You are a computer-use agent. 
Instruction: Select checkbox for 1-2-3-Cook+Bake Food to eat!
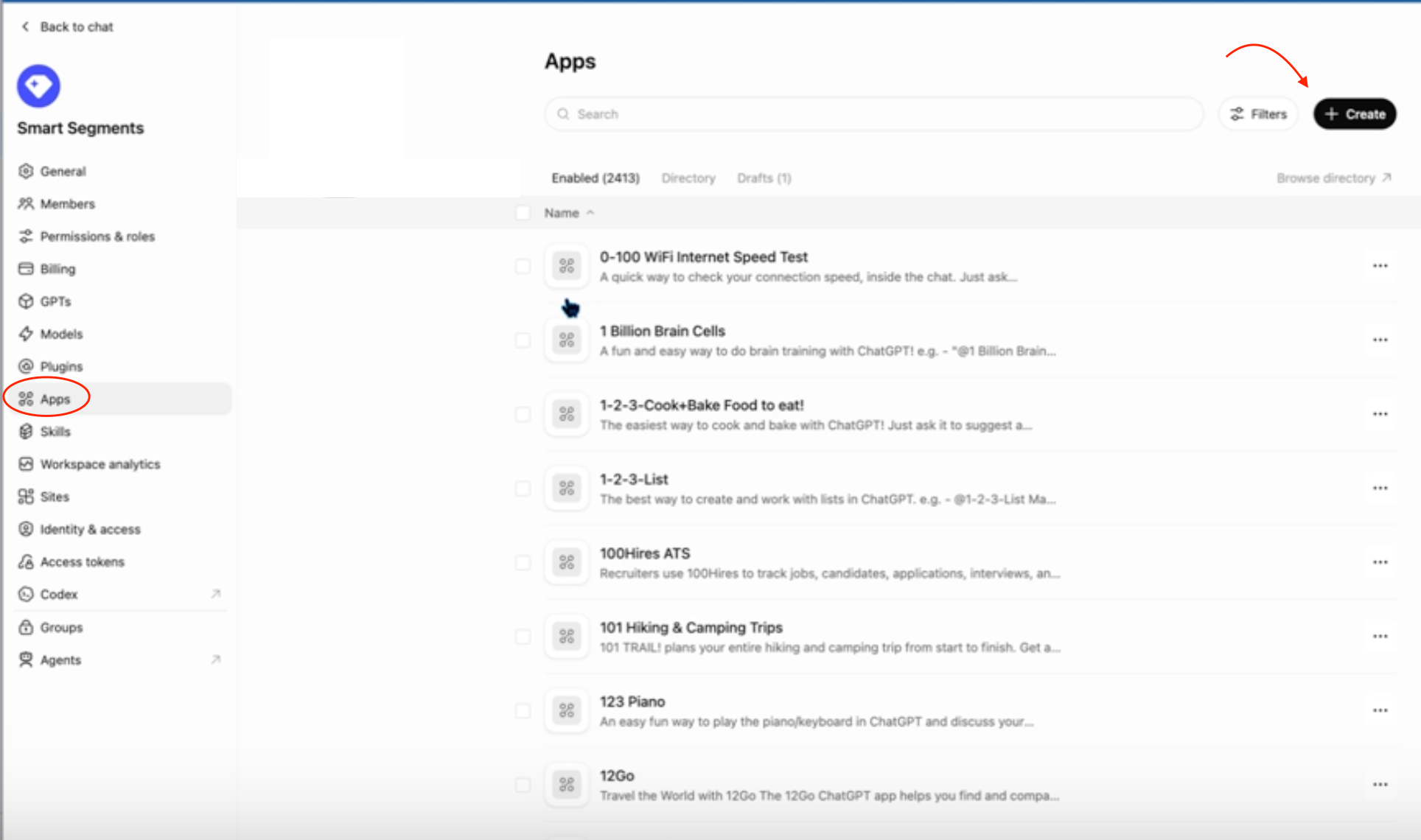click(x=523, y=414)
